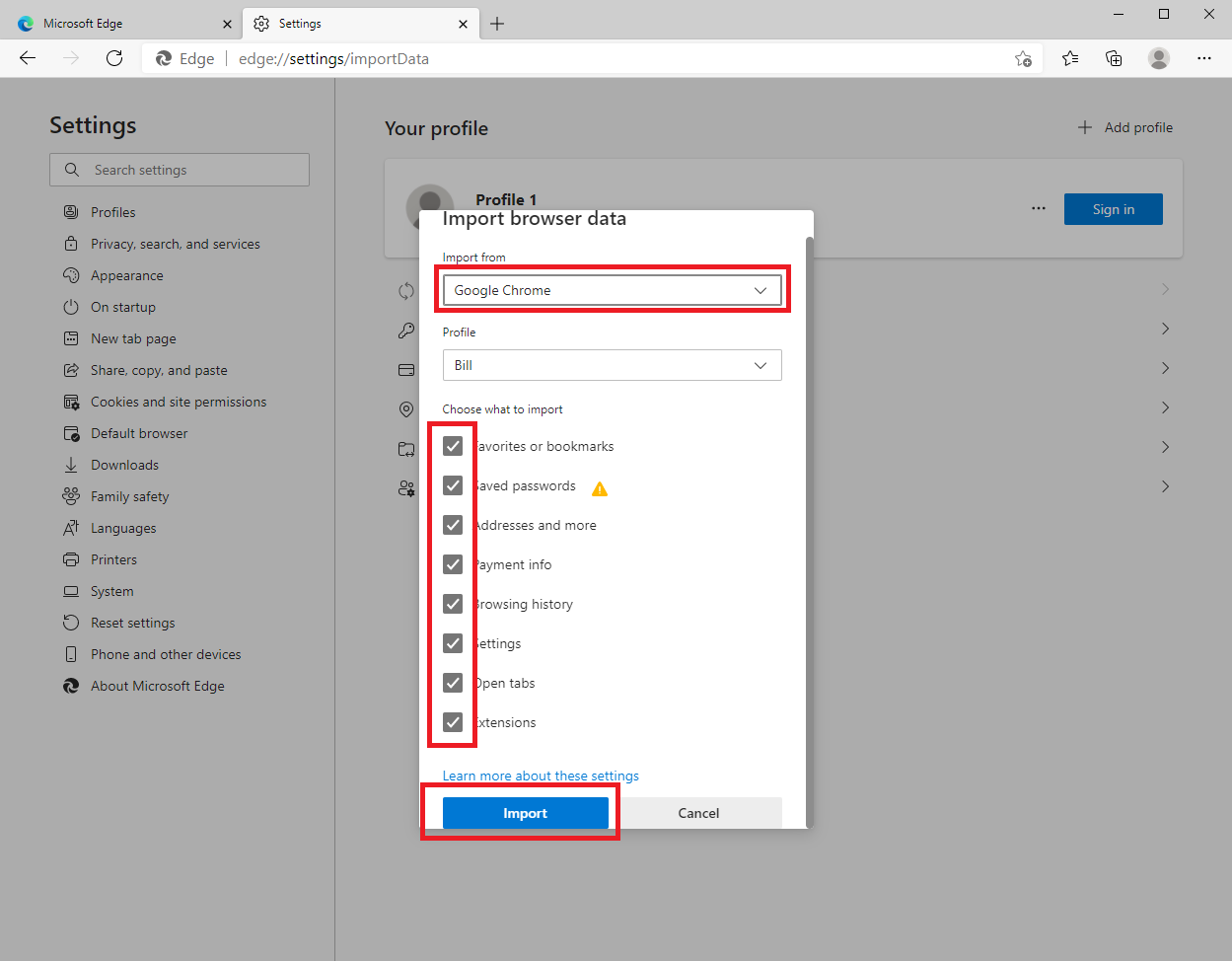Open Privacy, search, and services settings

pos(176,244)
